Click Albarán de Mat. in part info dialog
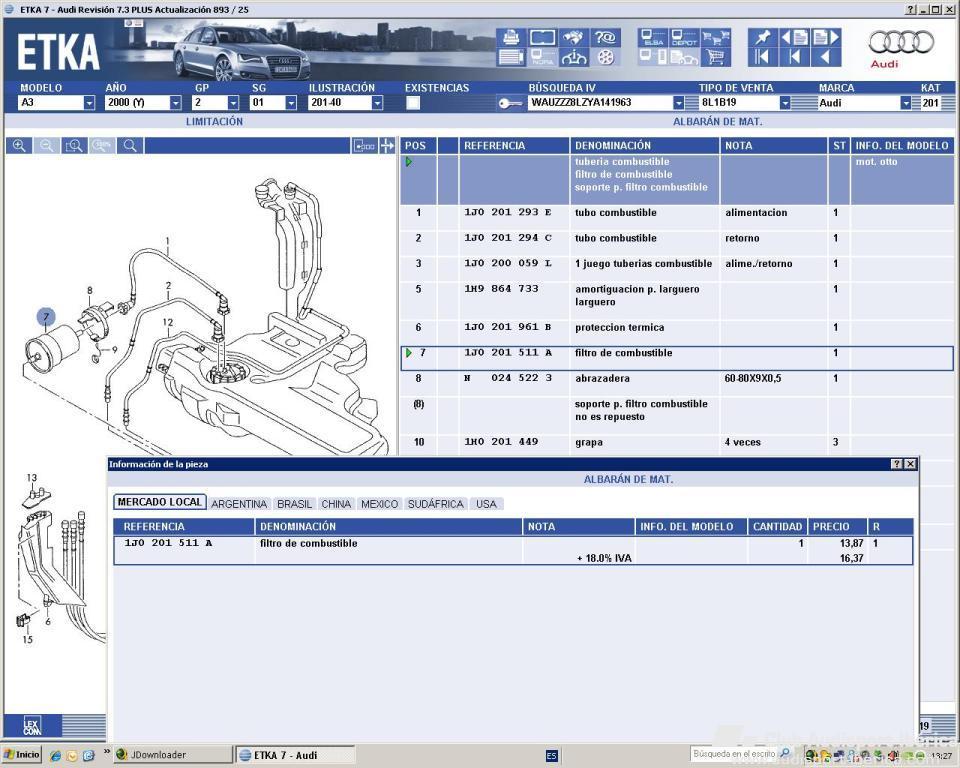This screenshot has width=960, height=768. pyautogui.click(x=628, y=480)
